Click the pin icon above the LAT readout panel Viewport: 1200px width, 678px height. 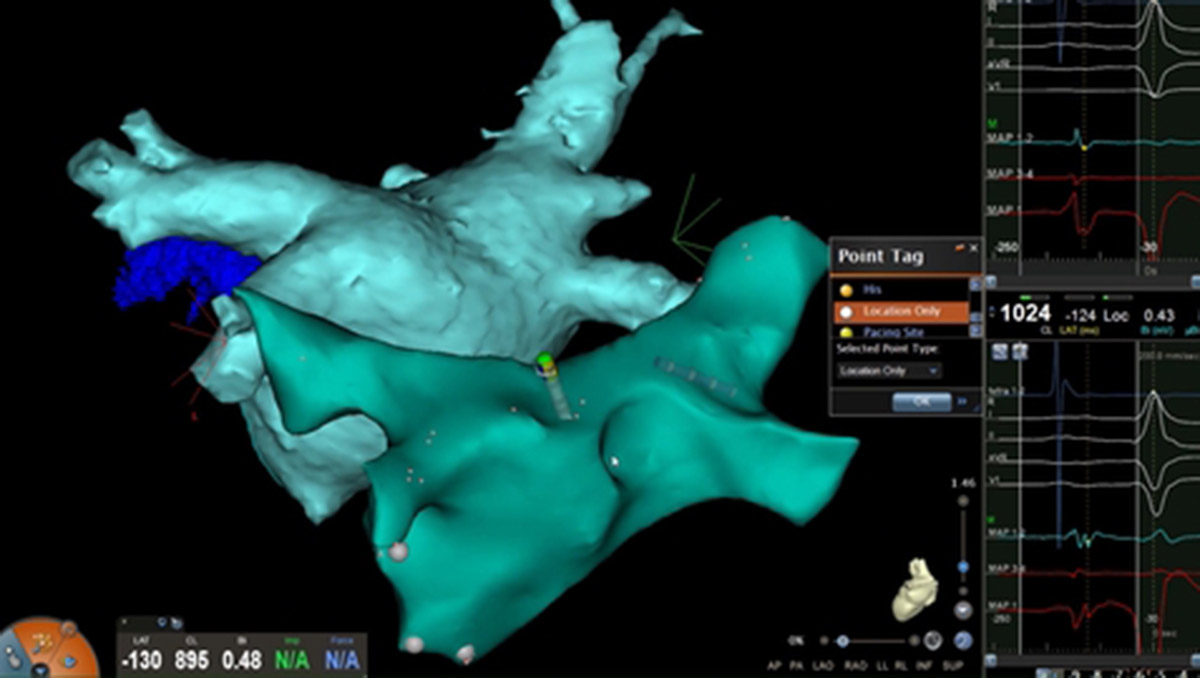(x=161, y=623)
